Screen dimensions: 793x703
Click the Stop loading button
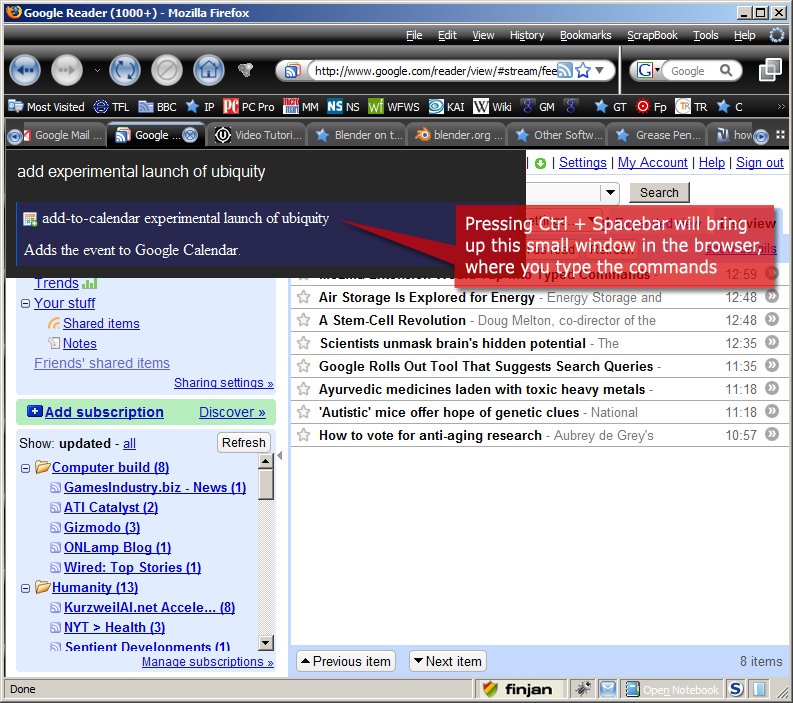167,70
